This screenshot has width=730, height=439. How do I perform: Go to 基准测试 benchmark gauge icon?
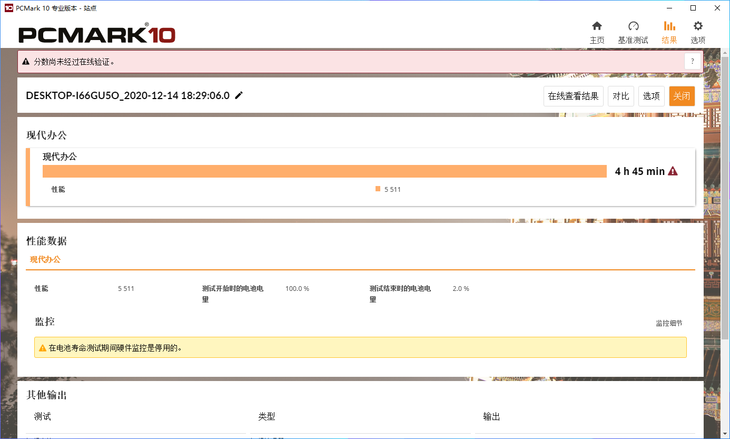(633, 27)
